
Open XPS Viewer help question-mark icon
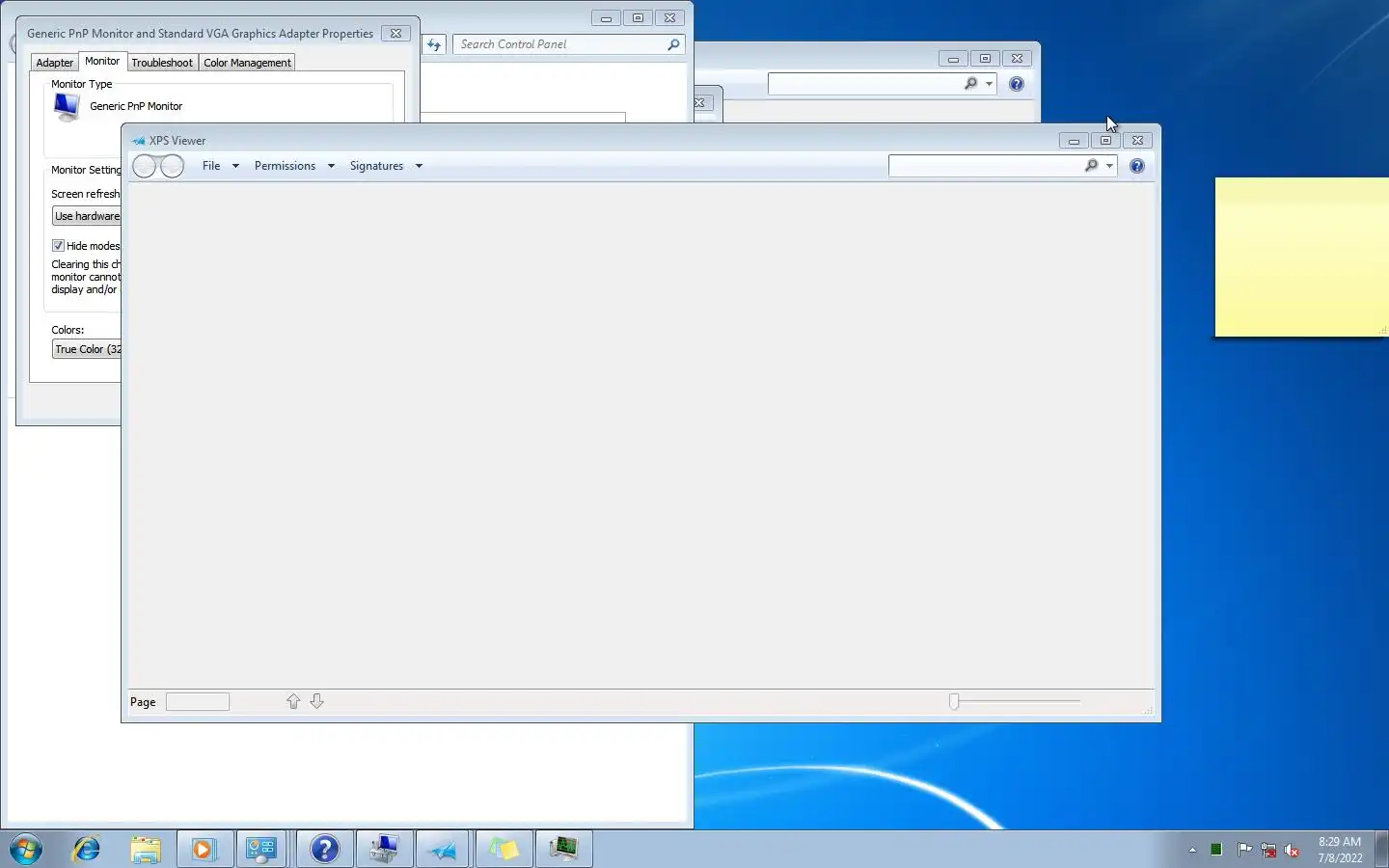(1137, 166)
